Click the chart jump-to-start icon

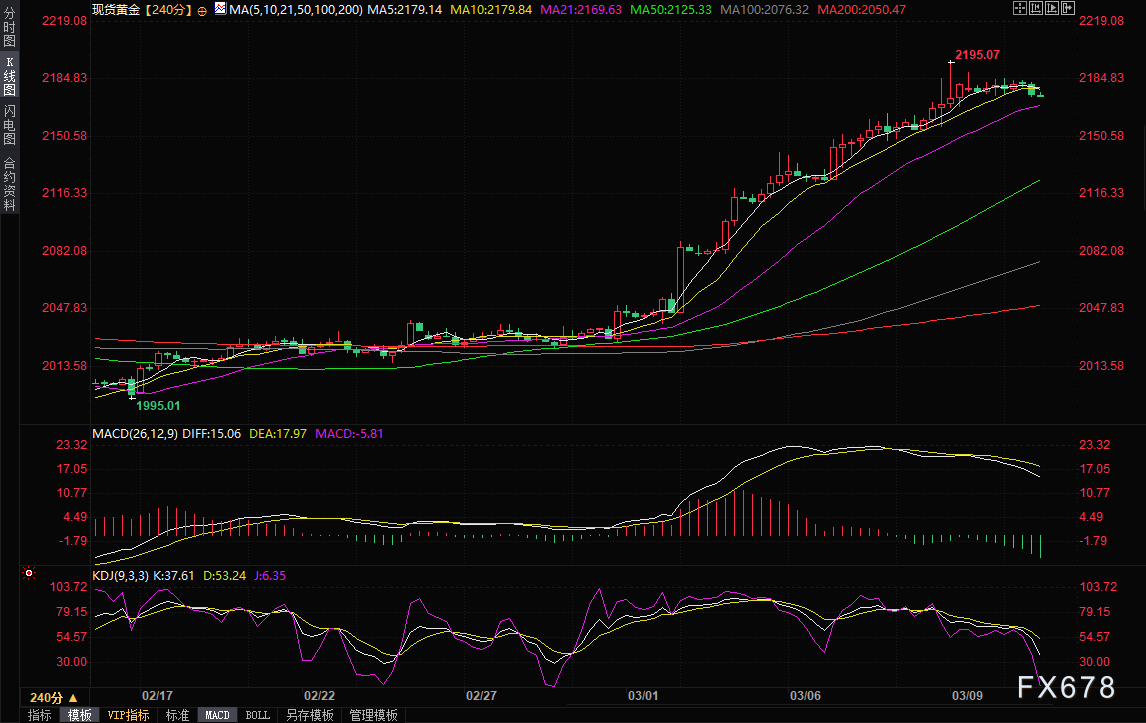(1036, 8)
